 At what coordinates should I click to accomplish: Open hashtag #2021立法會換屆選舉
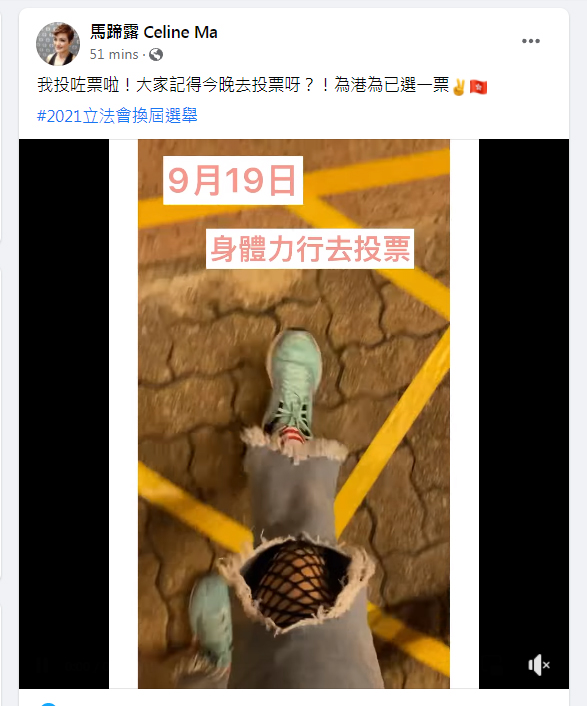(x=117, y=116)
